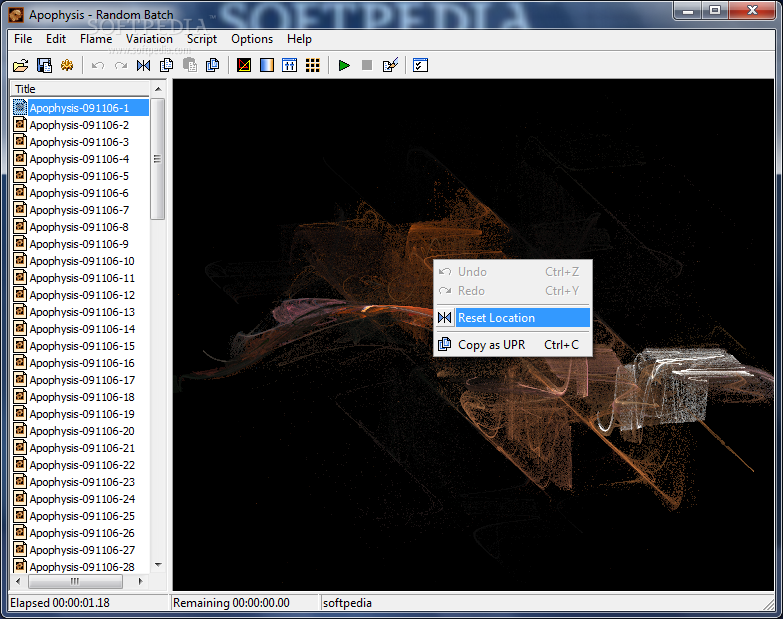The image size is (783, 619).
Task: Click Undo in the context menu
Action: 513,272
